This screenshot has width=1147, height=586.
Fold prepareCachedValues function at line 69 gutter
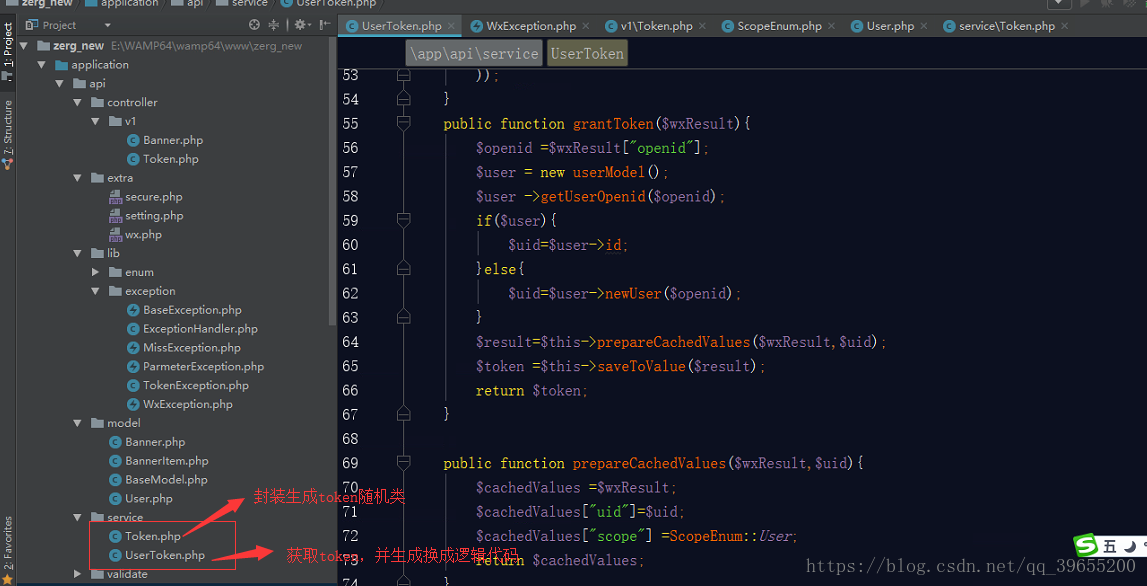(x=404, y=462)
